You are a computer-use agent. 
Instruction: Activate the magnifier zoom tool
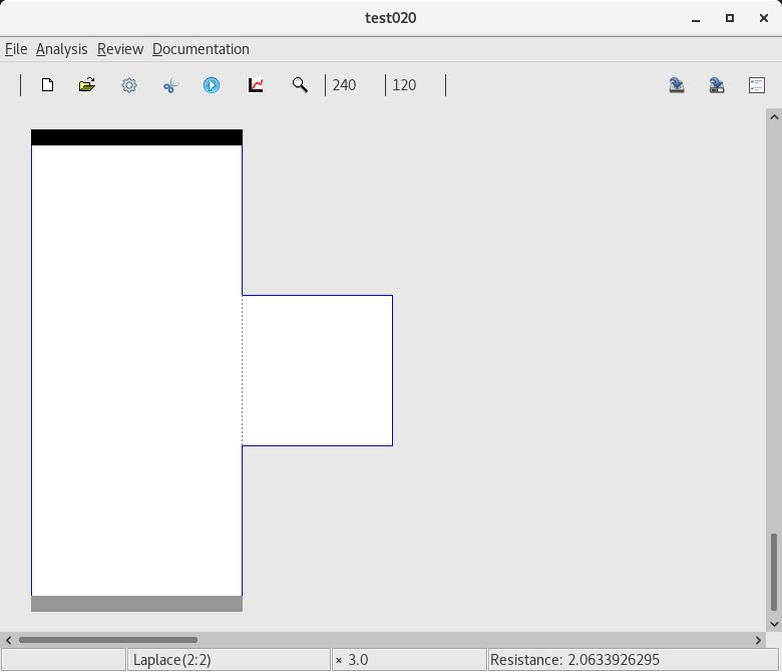299,85
